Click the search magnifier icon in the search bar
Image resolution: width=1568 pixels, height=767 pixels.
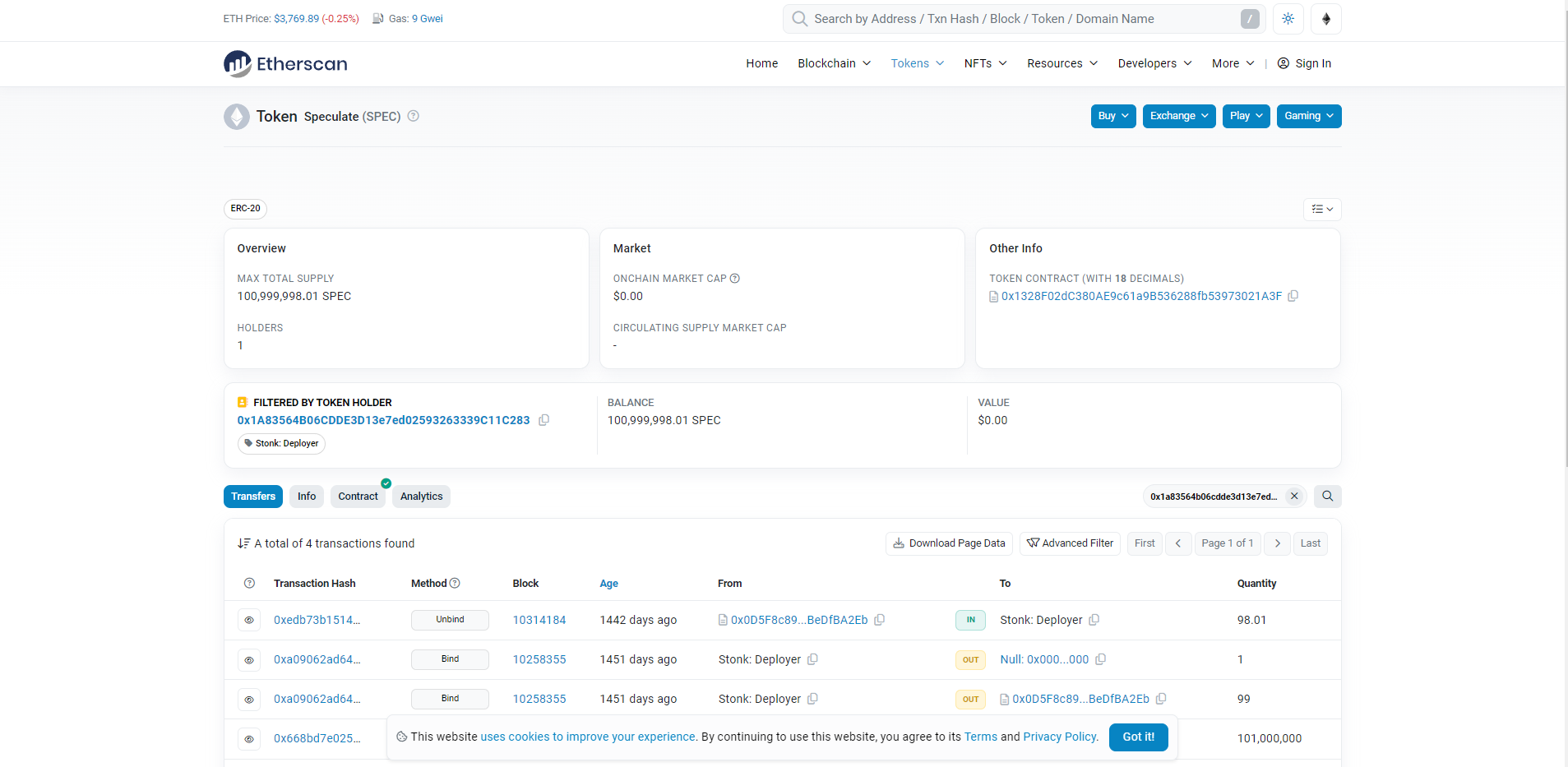click(x=799, y=19)
